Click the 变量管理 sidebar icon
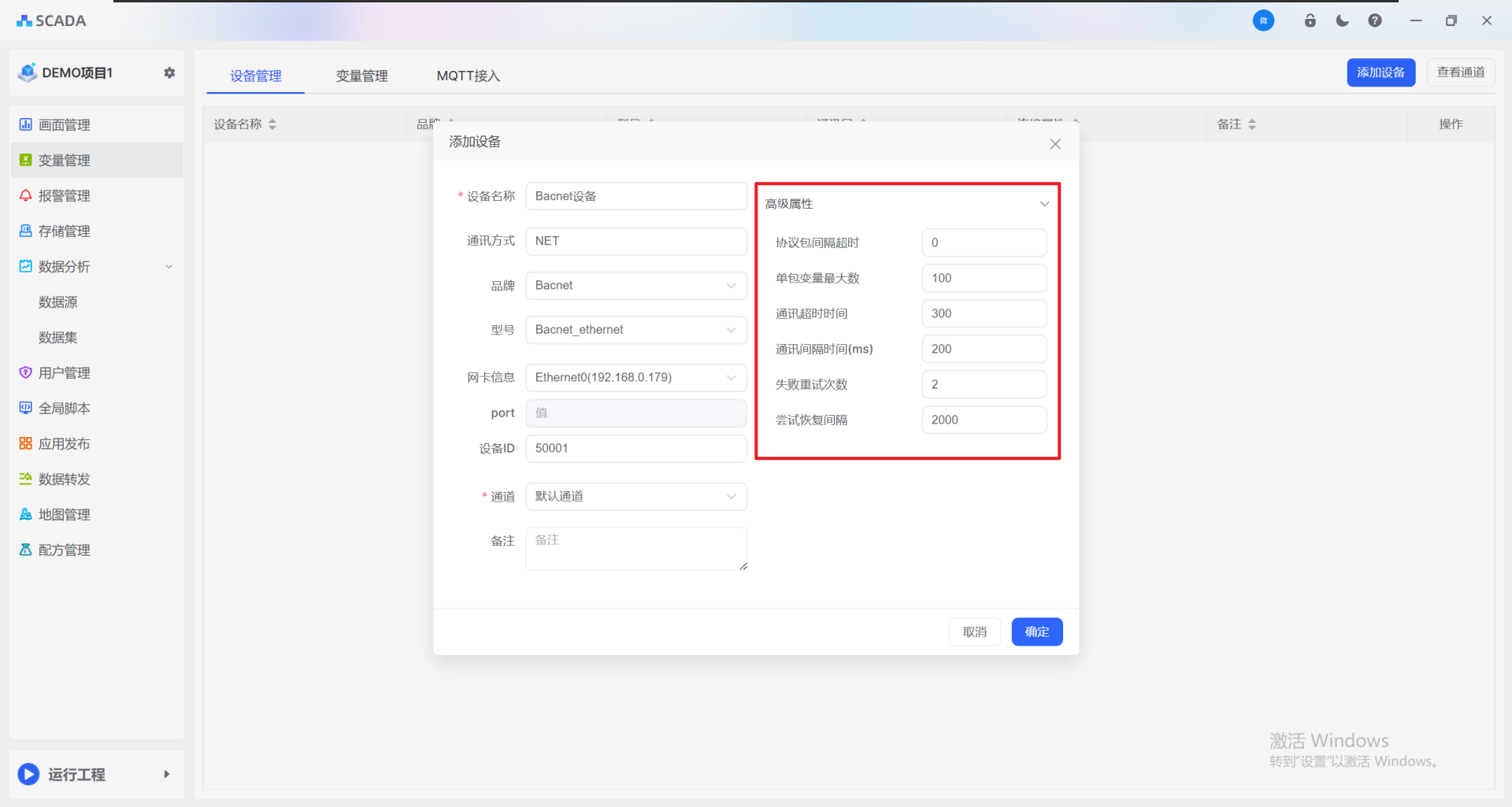This screenshot has width=1512, height=807. click(x=26, y=160)
